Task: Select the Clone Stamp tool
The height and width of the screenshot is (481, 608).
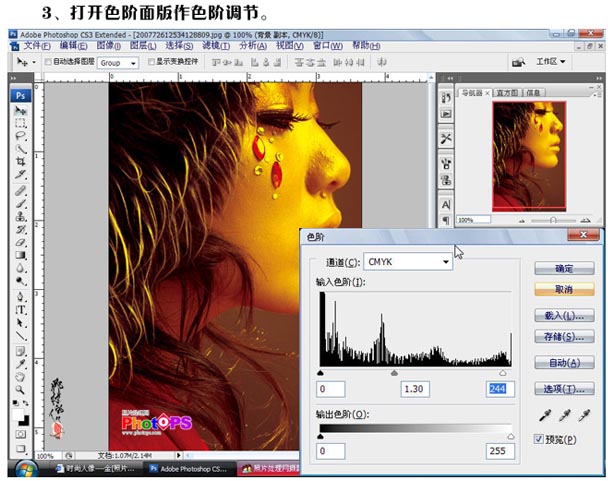Action: (x=21, y=216)
